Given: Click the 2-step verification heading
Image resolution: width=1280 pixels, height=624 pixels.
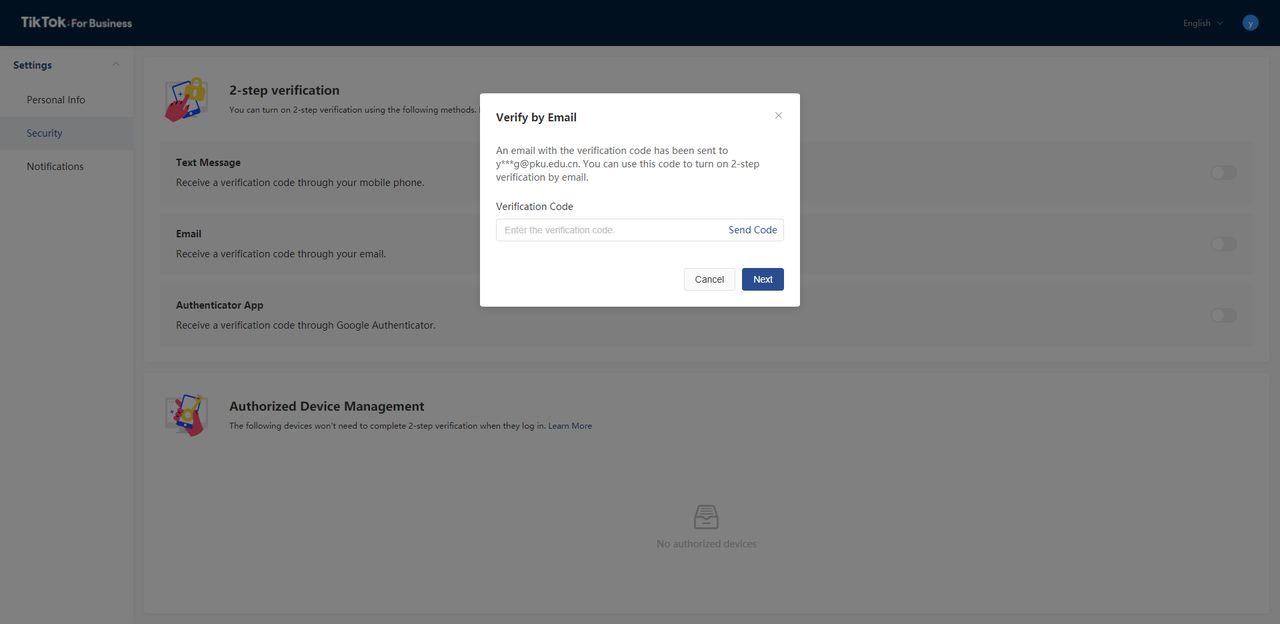Looking at the screenshot, I should click(x=284, y=90).
